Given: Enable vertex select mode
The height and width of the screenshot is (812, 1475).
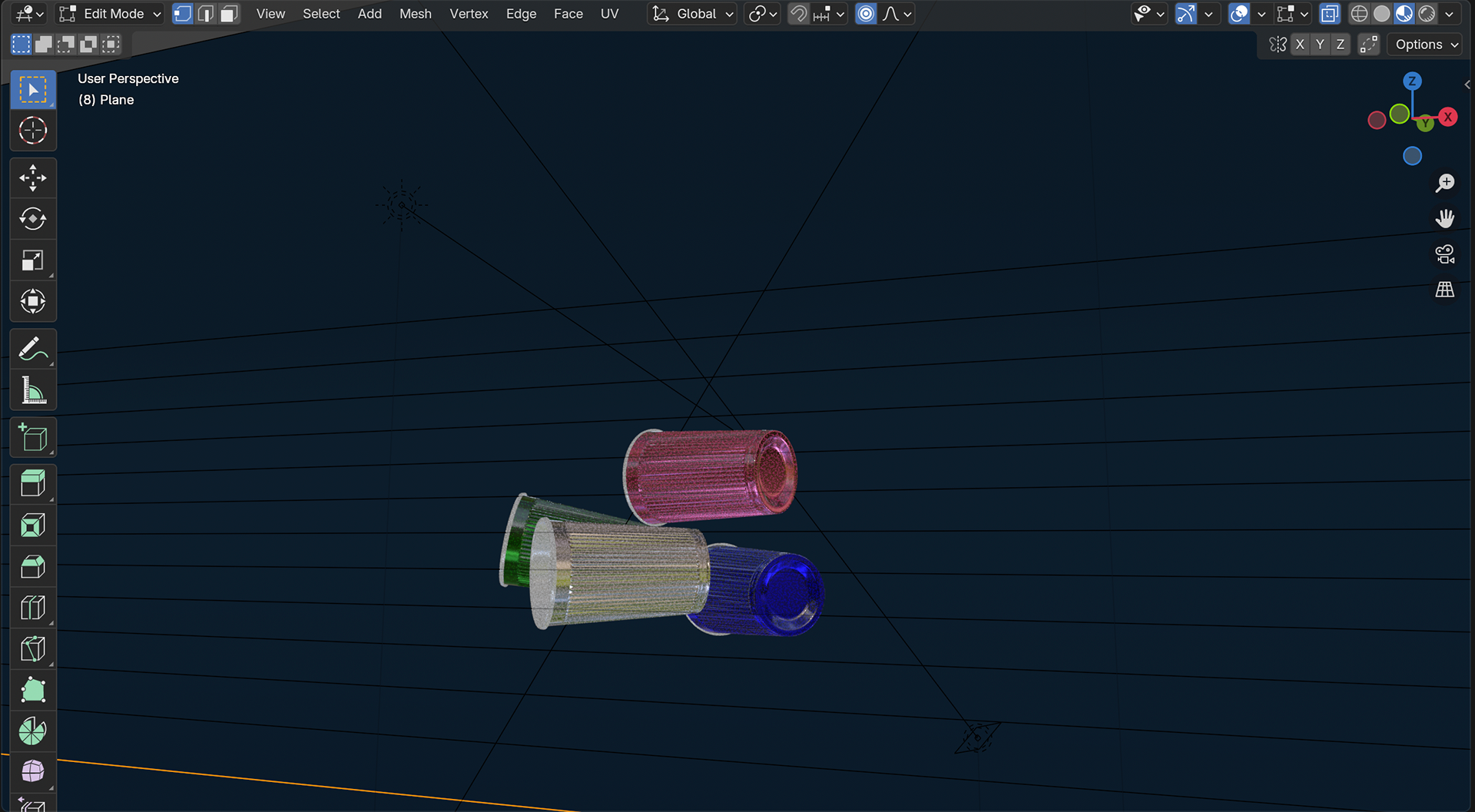Looking at the screenshot, I should 182,14.
